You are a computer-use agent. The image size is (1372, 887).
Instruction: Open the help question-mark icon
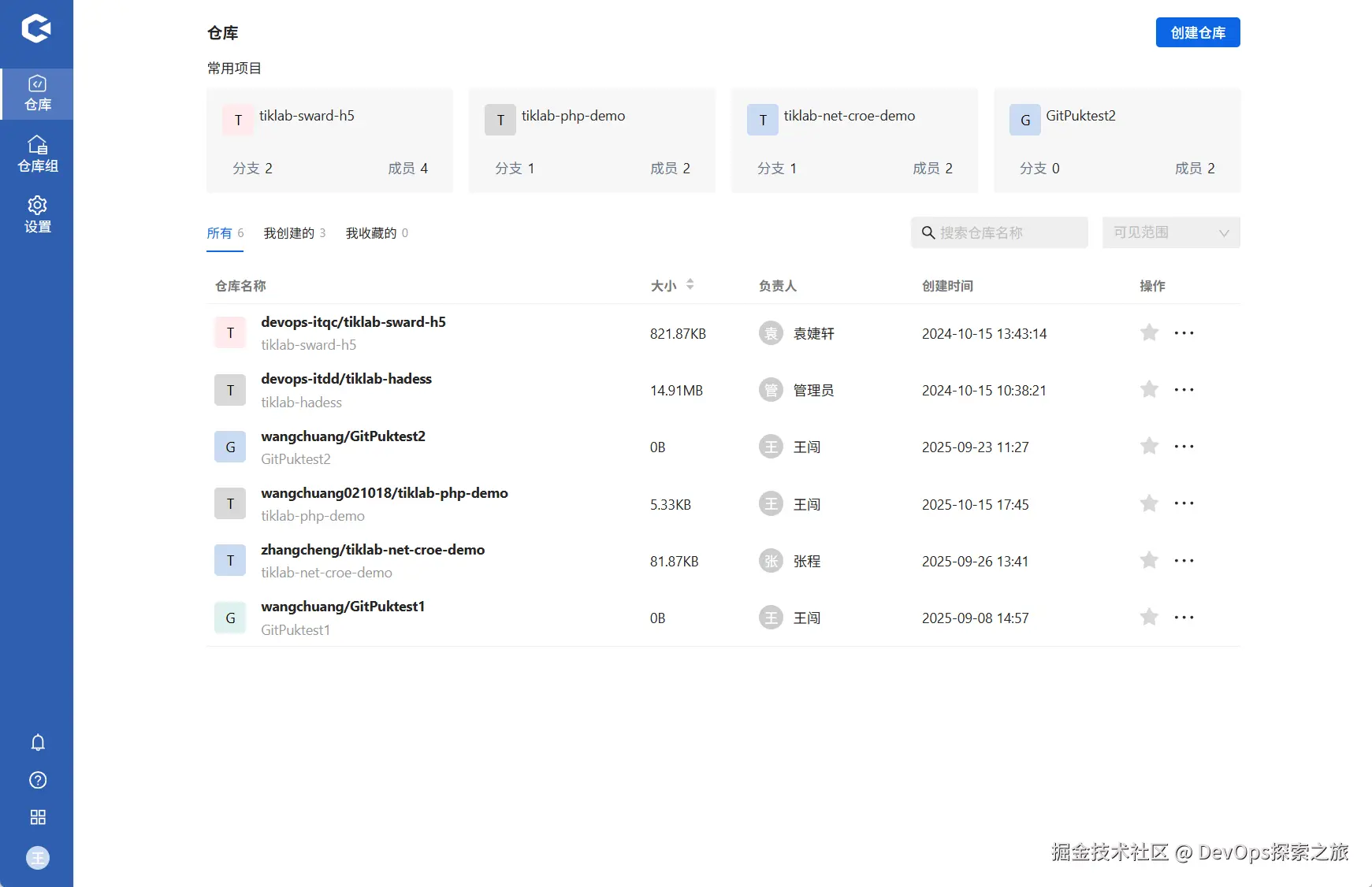point(38,780)
